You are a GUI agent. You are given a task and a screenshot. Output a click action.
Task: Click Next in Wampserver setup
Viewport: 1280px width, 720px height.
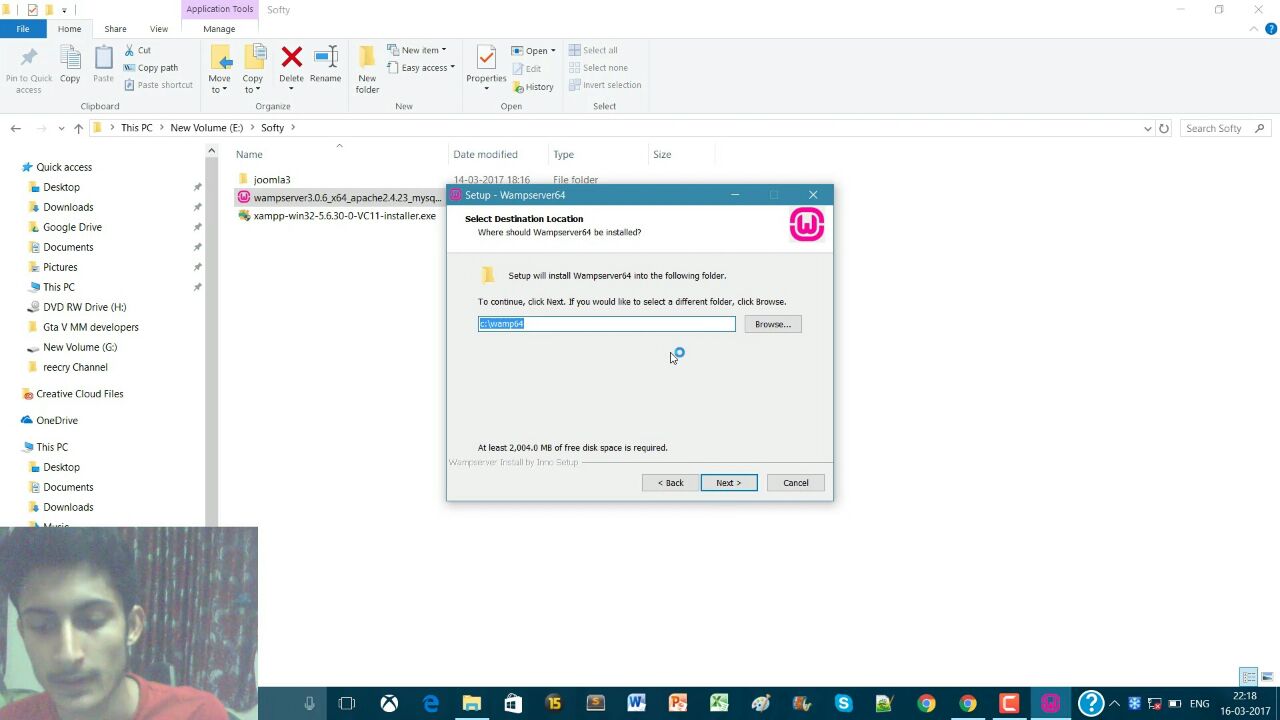pyautogui.click(x=729, y=483)
